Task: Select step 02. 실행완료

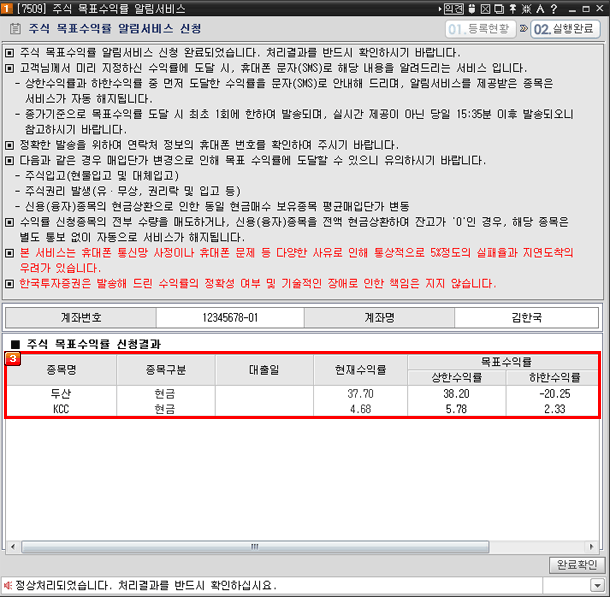Action: pos(565,29)
